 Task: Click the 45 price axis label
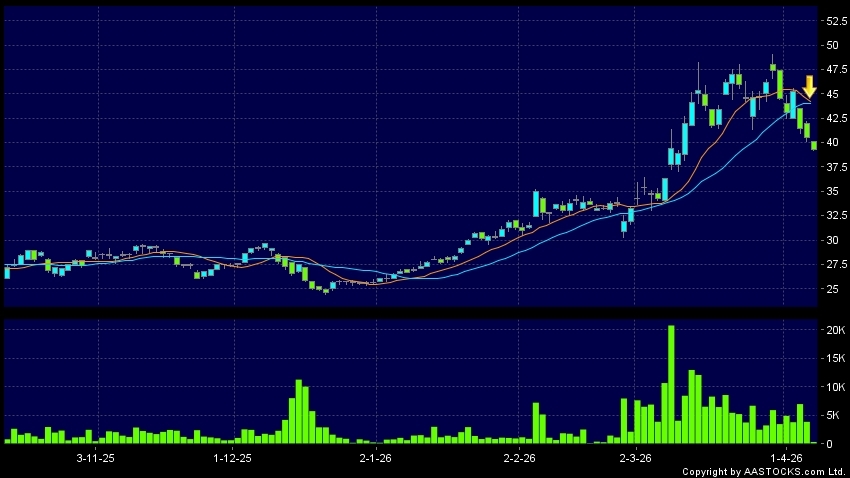coord(831,94)
